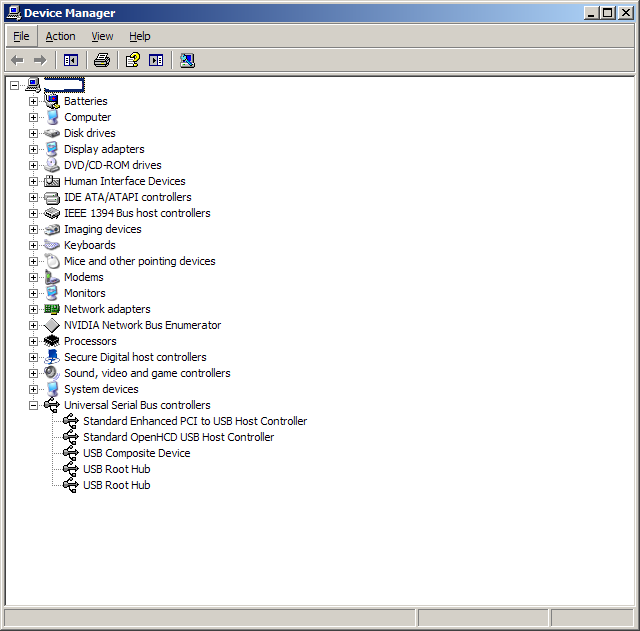The image size is (640, 631).
Task: Click the show/hide action pane icon
Action: 156,60
